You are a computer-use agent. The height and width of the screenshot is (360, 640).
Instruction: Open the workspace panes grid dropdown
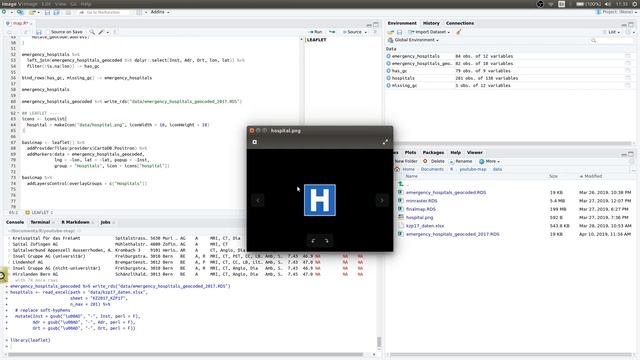(x=141, y=12)
